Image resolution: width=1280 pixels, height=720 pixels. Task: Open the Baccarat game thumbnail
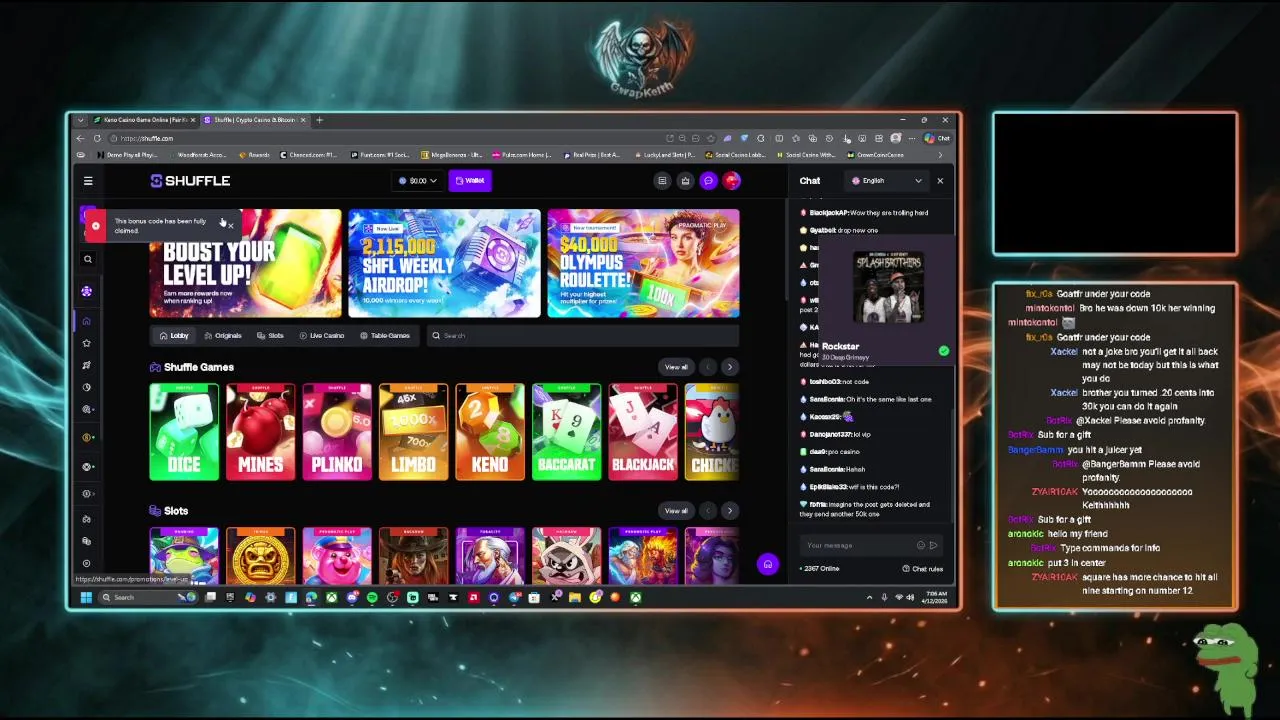point(567,432)
